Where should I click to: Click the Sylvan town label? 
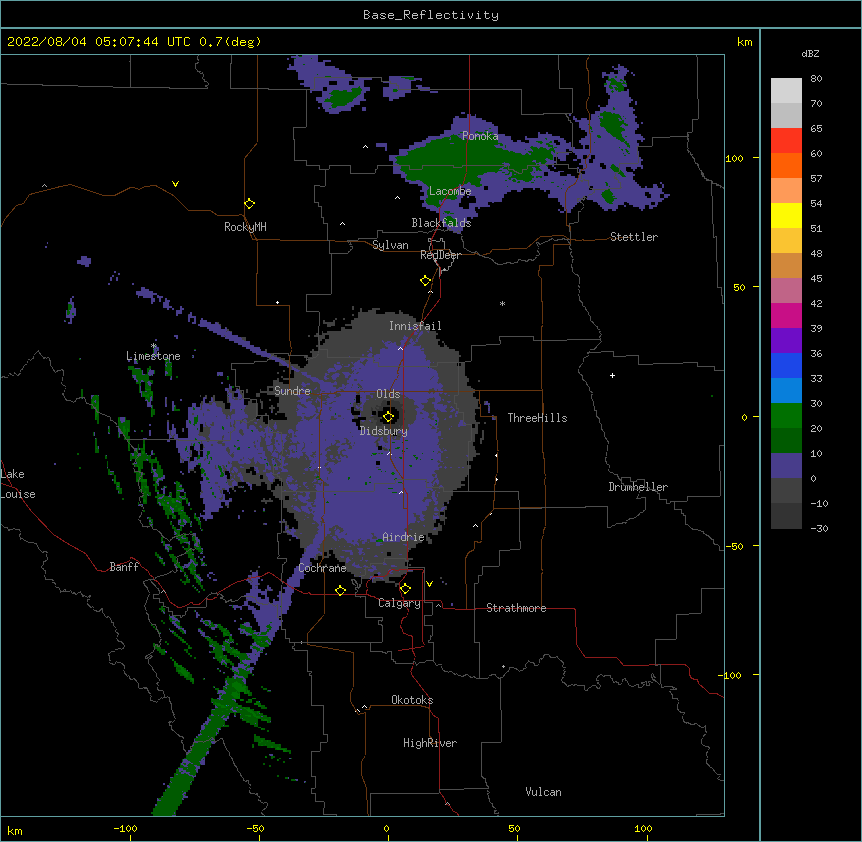tap(390, 245)
